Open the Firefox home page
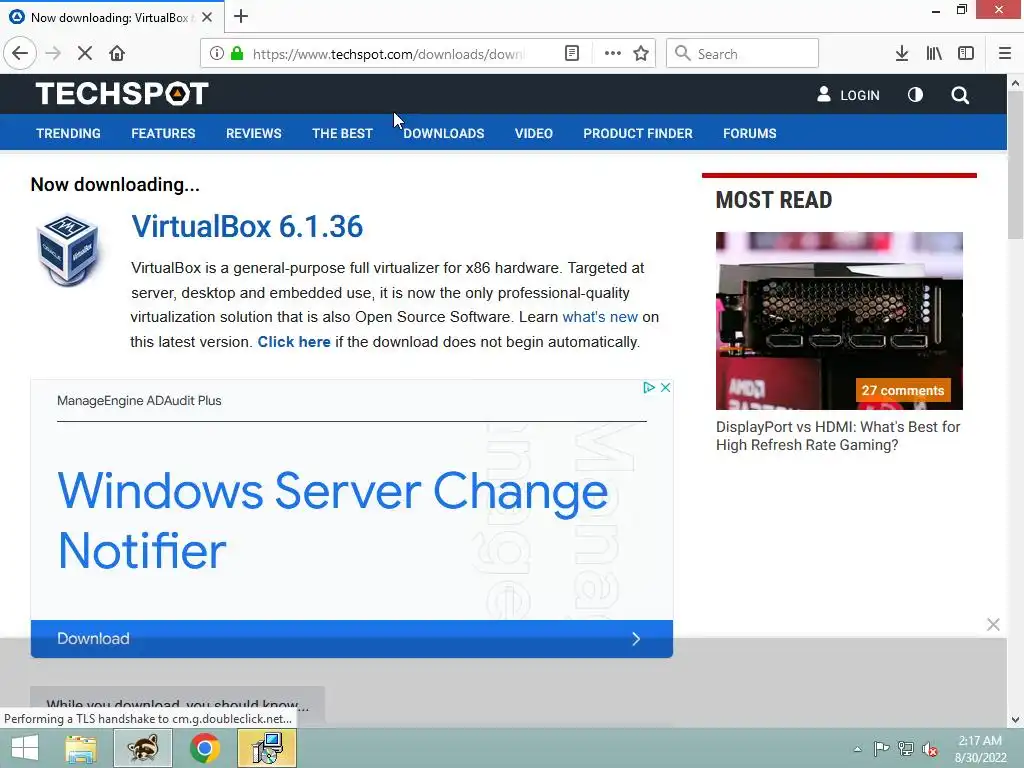The image size is (1024, 768). (117, 54)
